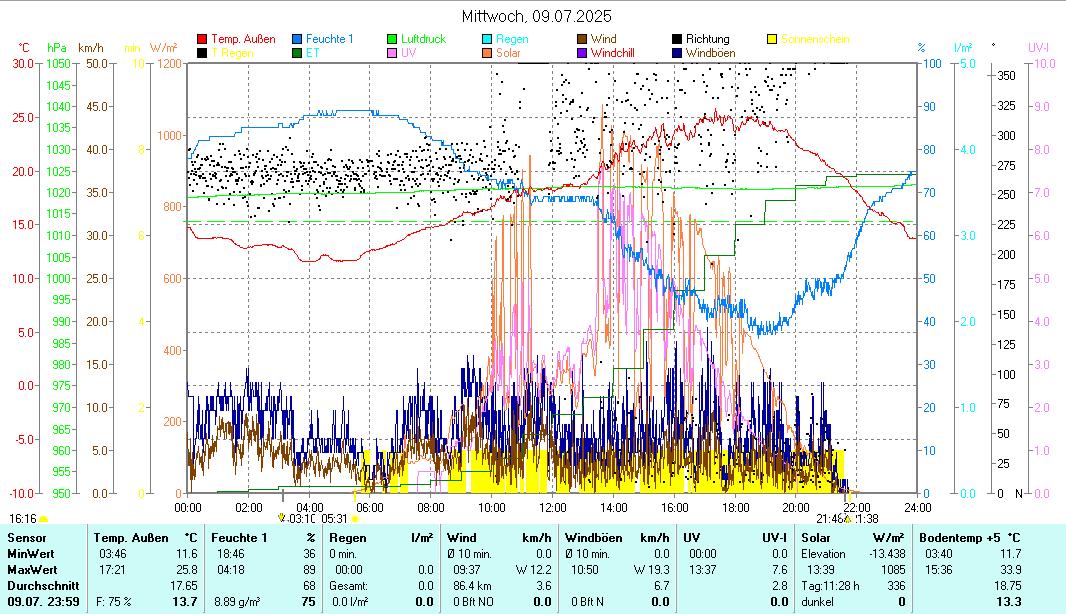
Task: Click the Bodentemp max value 33.9
Action: pos(1010,570)
